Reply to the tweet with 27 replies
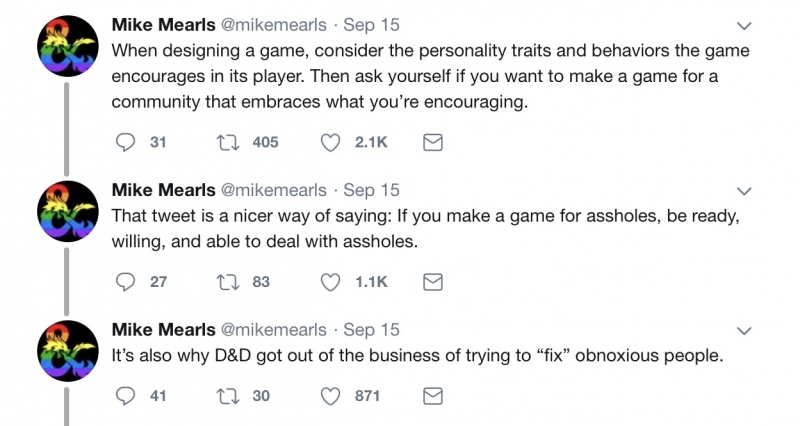Screen dimensions: 800x426 [126, 282]
